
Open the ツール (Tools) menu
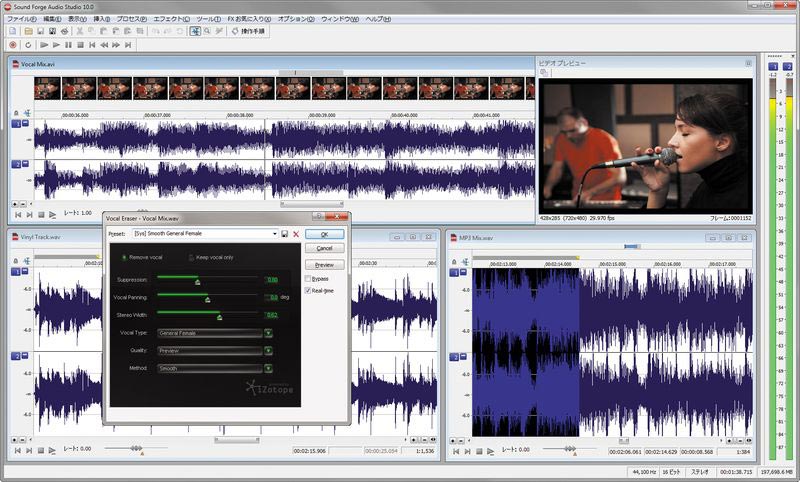click(208, 19)
